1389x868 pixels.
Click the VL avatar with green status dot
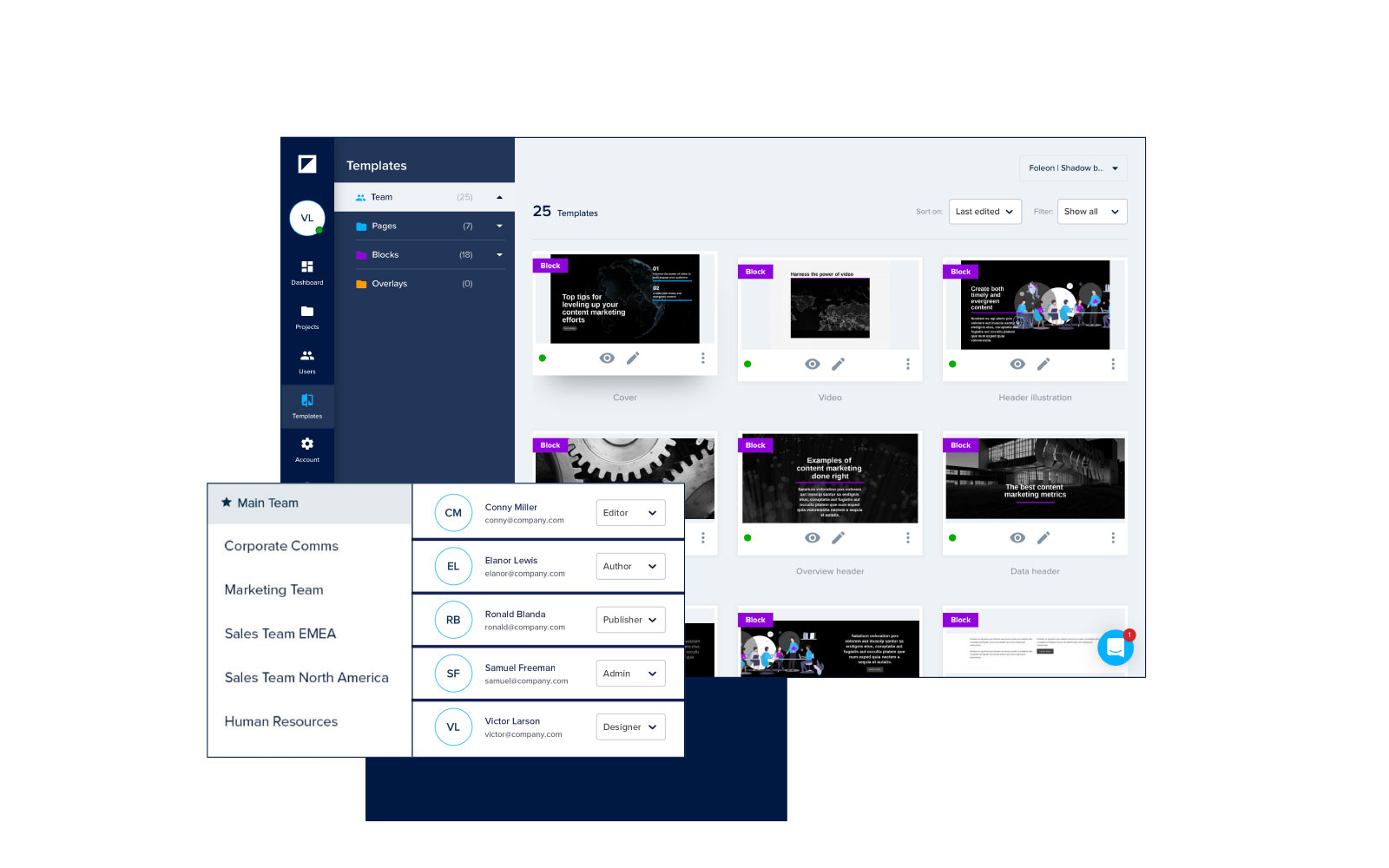tap(307, 218)
